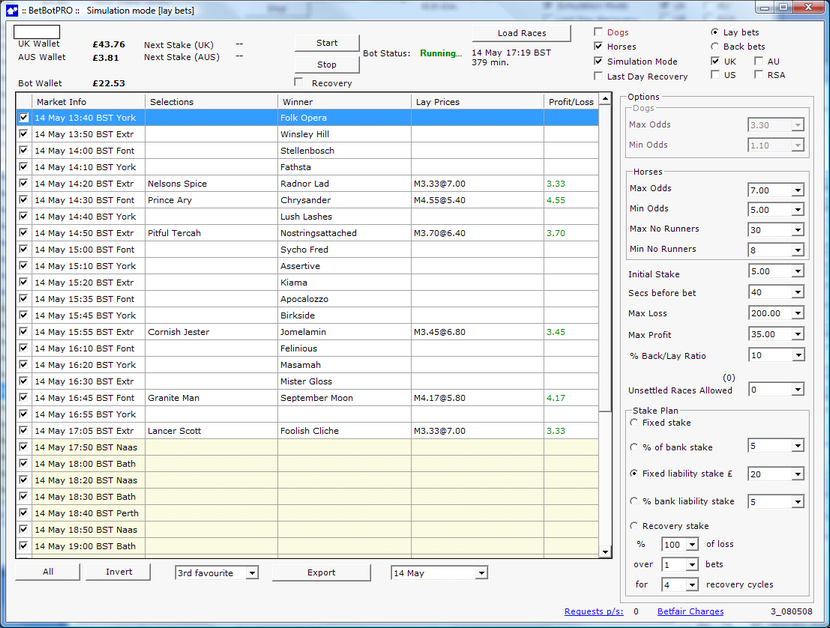Screen dimensions: 830x628
Task: Open the Betfair Charges link
Action: point(690,612)
